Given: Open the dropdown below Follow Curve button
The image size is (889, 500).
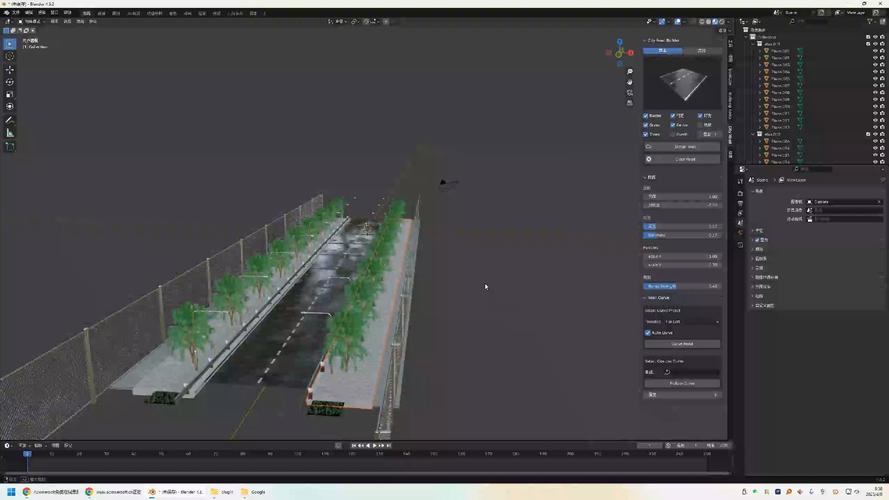Looking at the screenshot, I should (683, 395).
